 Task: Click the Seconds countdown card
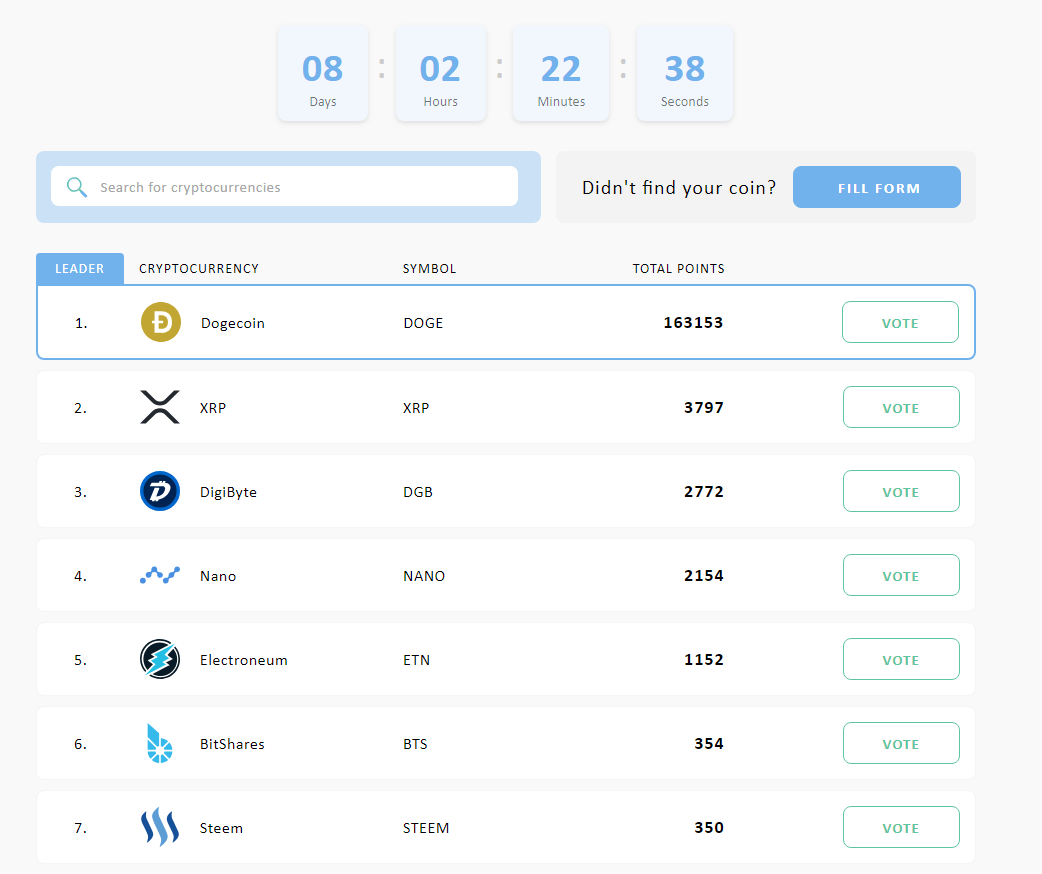pyautogui.click(x=684, y=73)
